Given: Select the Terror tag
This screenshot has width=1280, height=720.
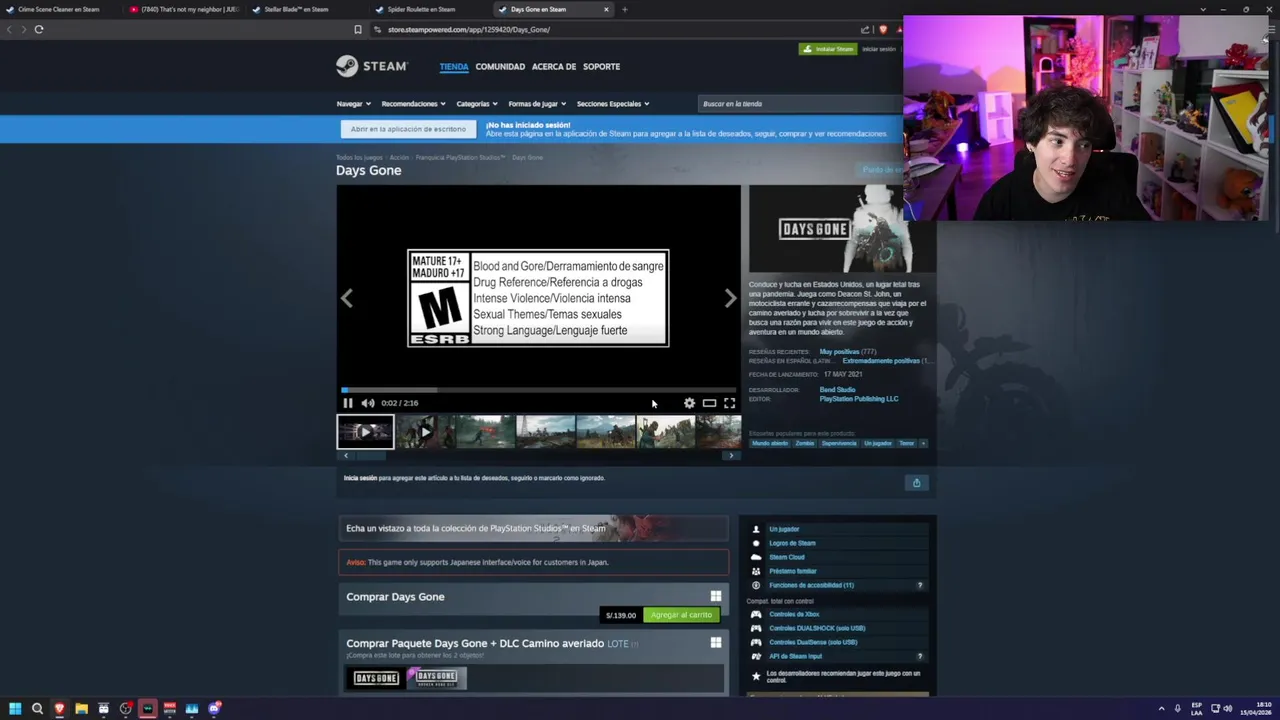Looking at the screenshot, I should pyautogui.click(x=906, y=443).
